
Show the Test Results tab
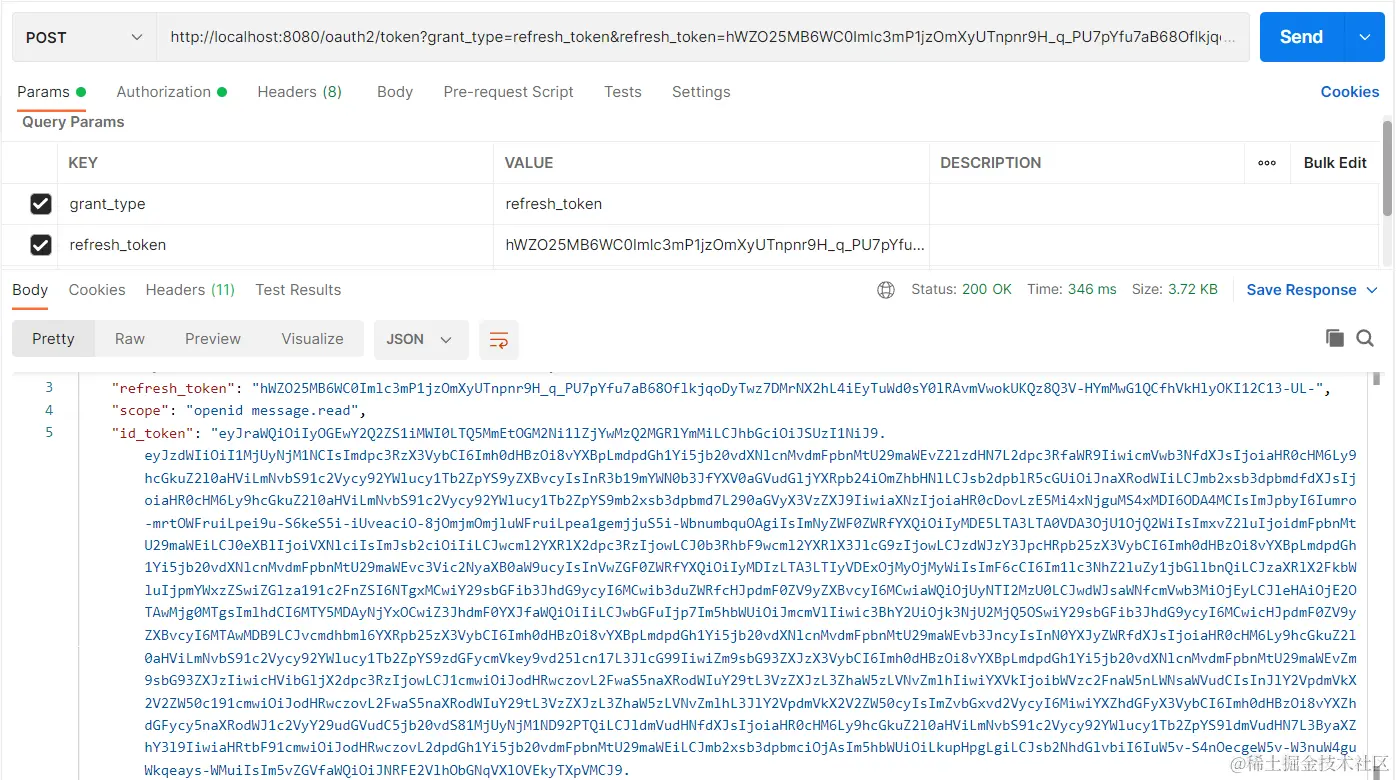[x=298, y=290]
